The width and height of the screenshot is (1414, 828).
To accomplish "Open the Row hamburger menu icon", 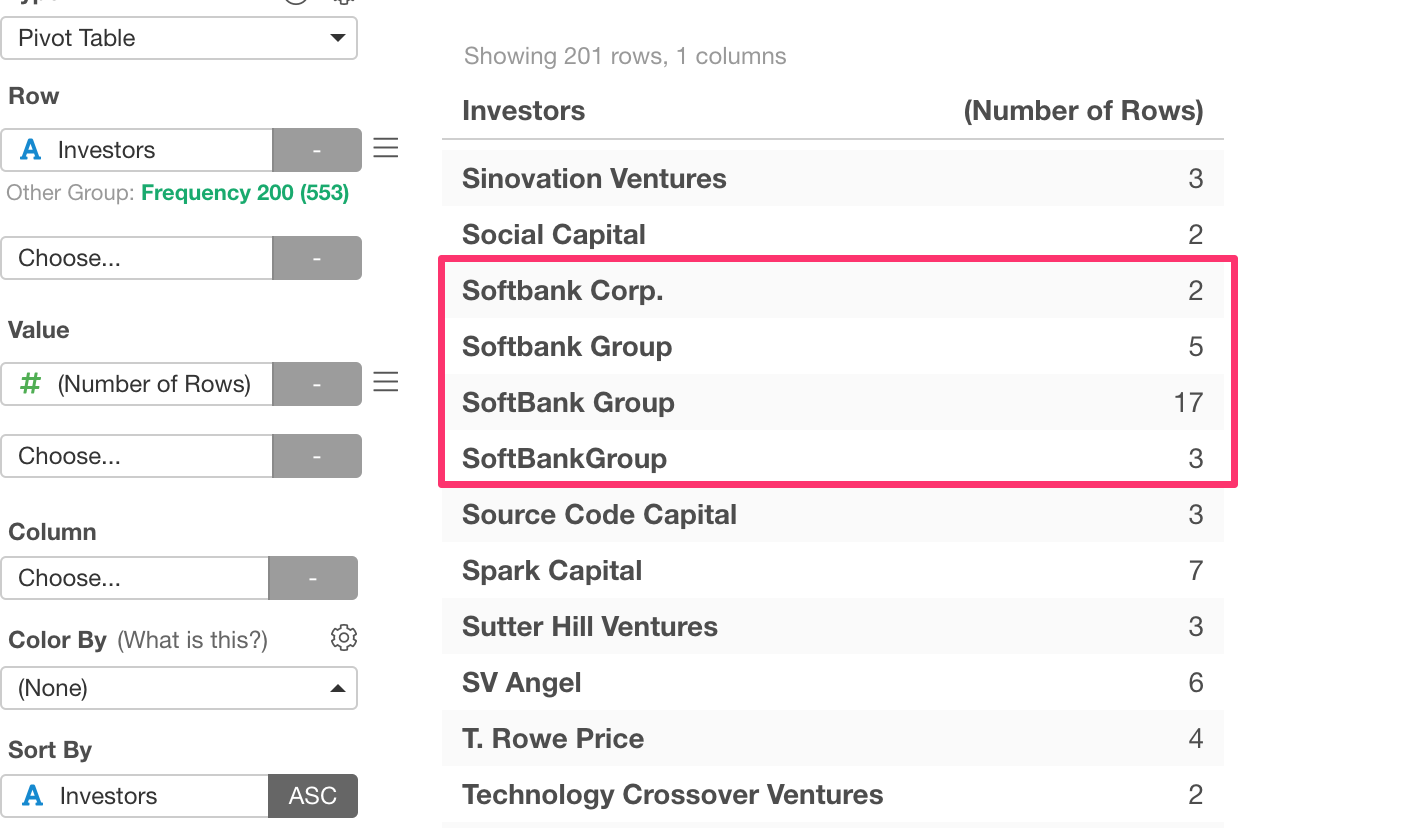I will click(386, 149).
